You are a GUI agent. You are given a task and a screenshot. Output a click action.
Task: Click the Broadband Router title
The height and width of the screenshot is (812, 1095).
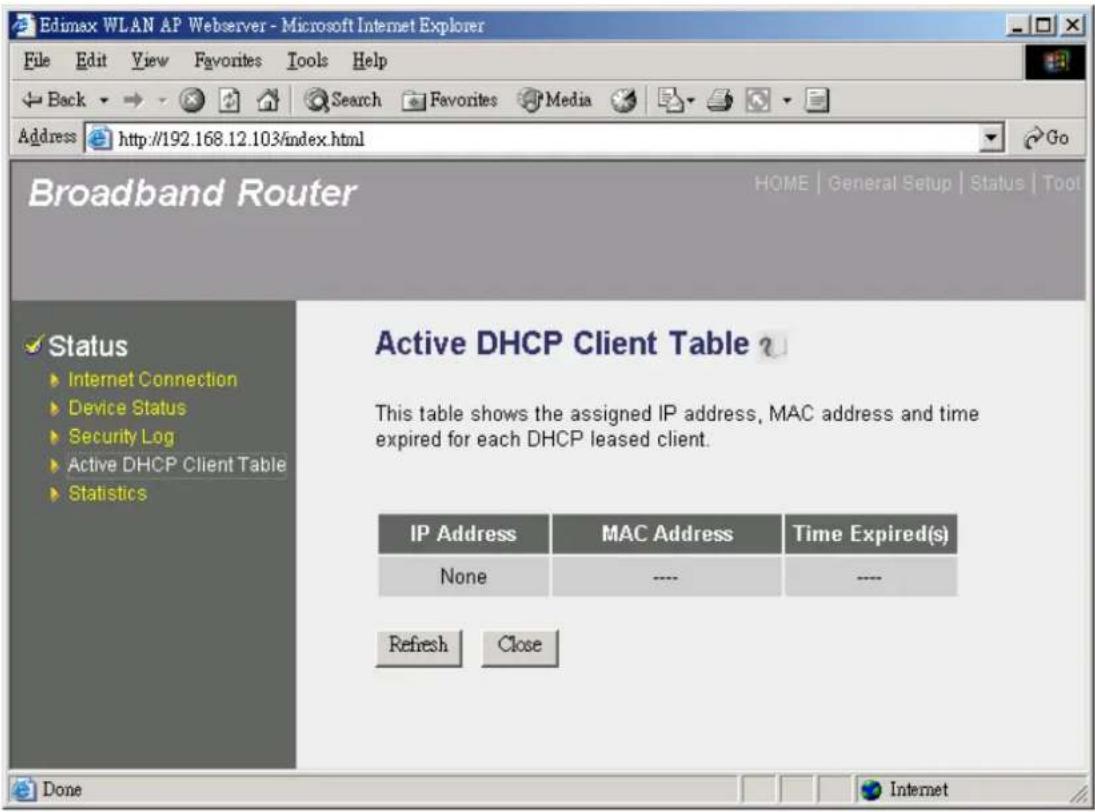(193, 193)
